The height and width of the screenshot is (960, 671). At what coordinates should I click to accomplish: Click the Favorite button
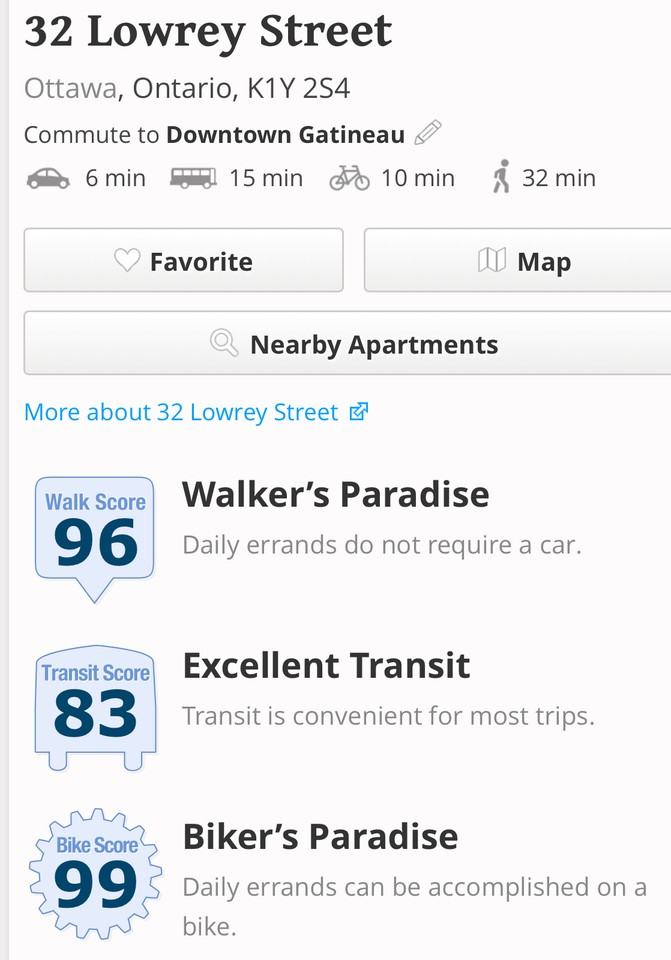point(183,261)
